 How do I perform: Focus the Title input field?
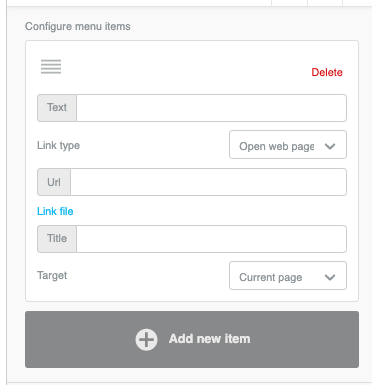tap(211, 239)
